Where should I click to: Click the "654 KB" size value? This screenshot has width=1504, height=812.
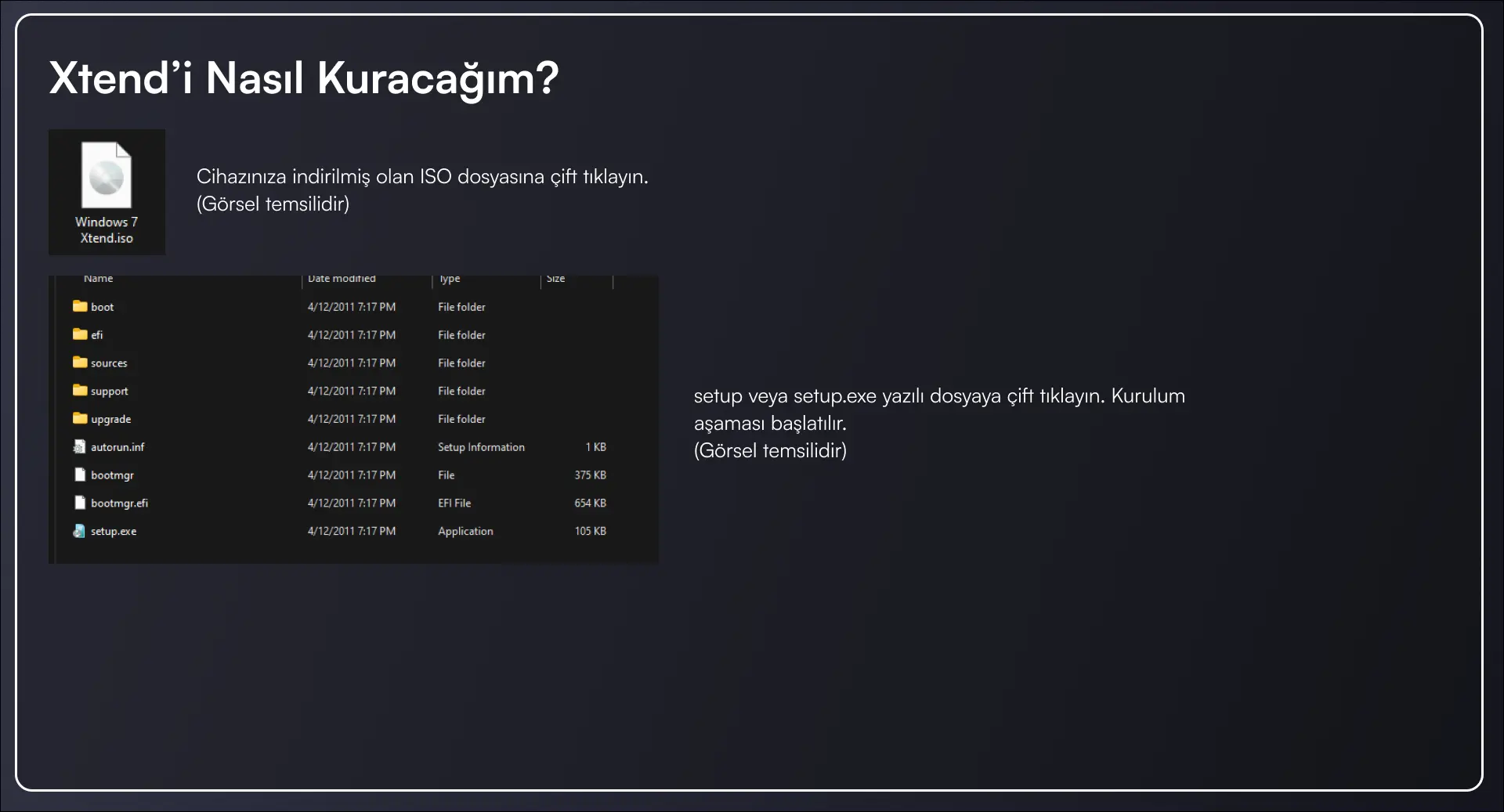coord(590,503)
